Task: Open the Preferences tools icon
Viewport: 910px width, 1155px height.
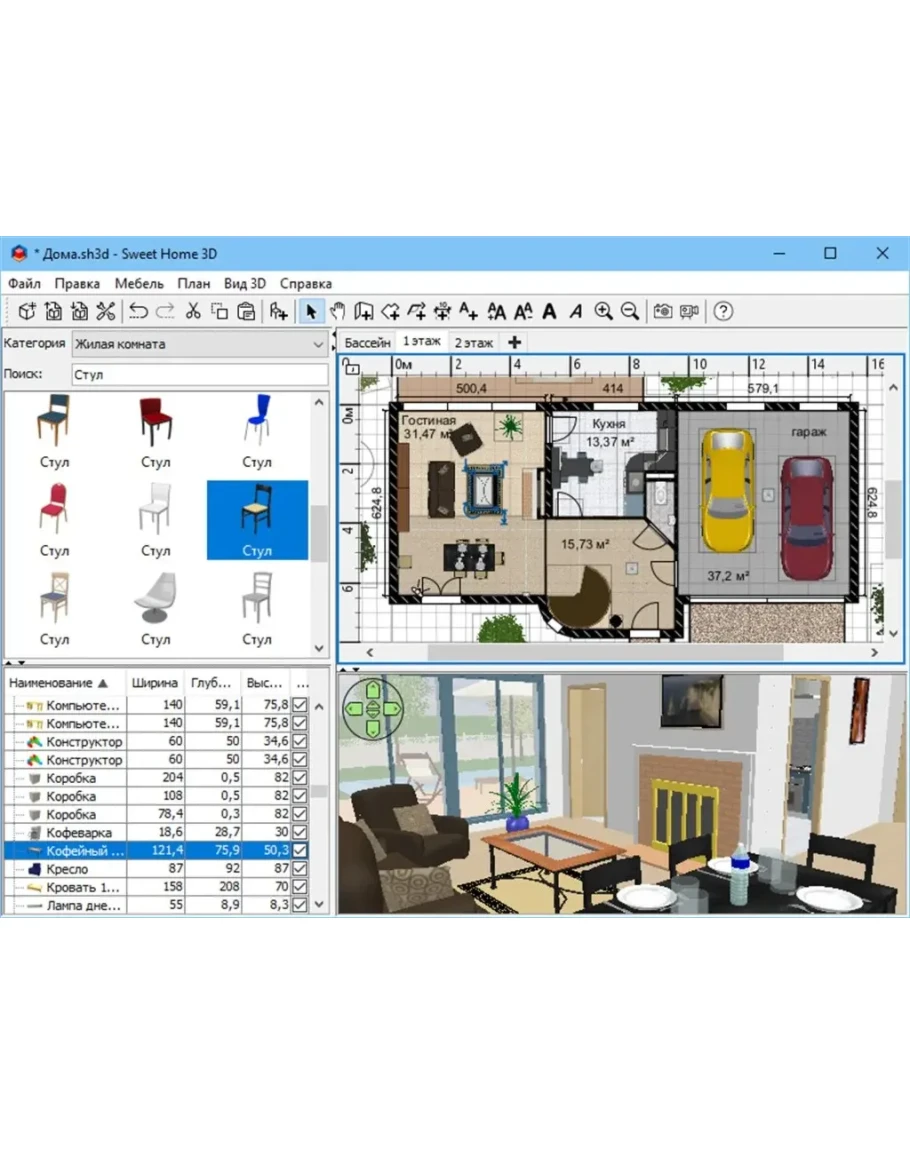Action: pyautogui.click(x=106, y=311)
